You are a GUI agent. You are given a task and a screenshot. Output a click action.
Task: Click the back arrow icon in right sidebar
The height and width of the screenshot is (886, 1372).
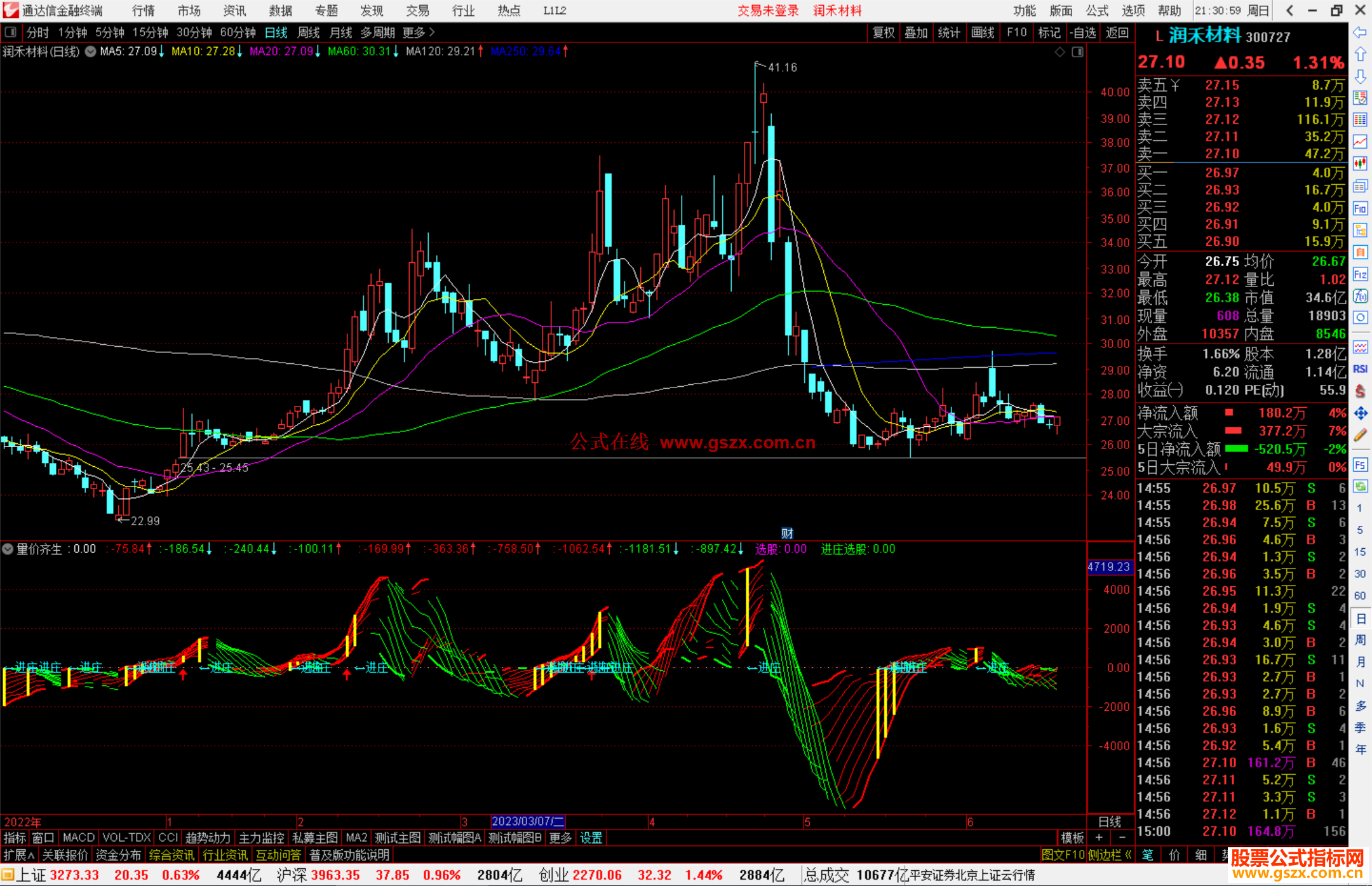(x=1360, y=32)
